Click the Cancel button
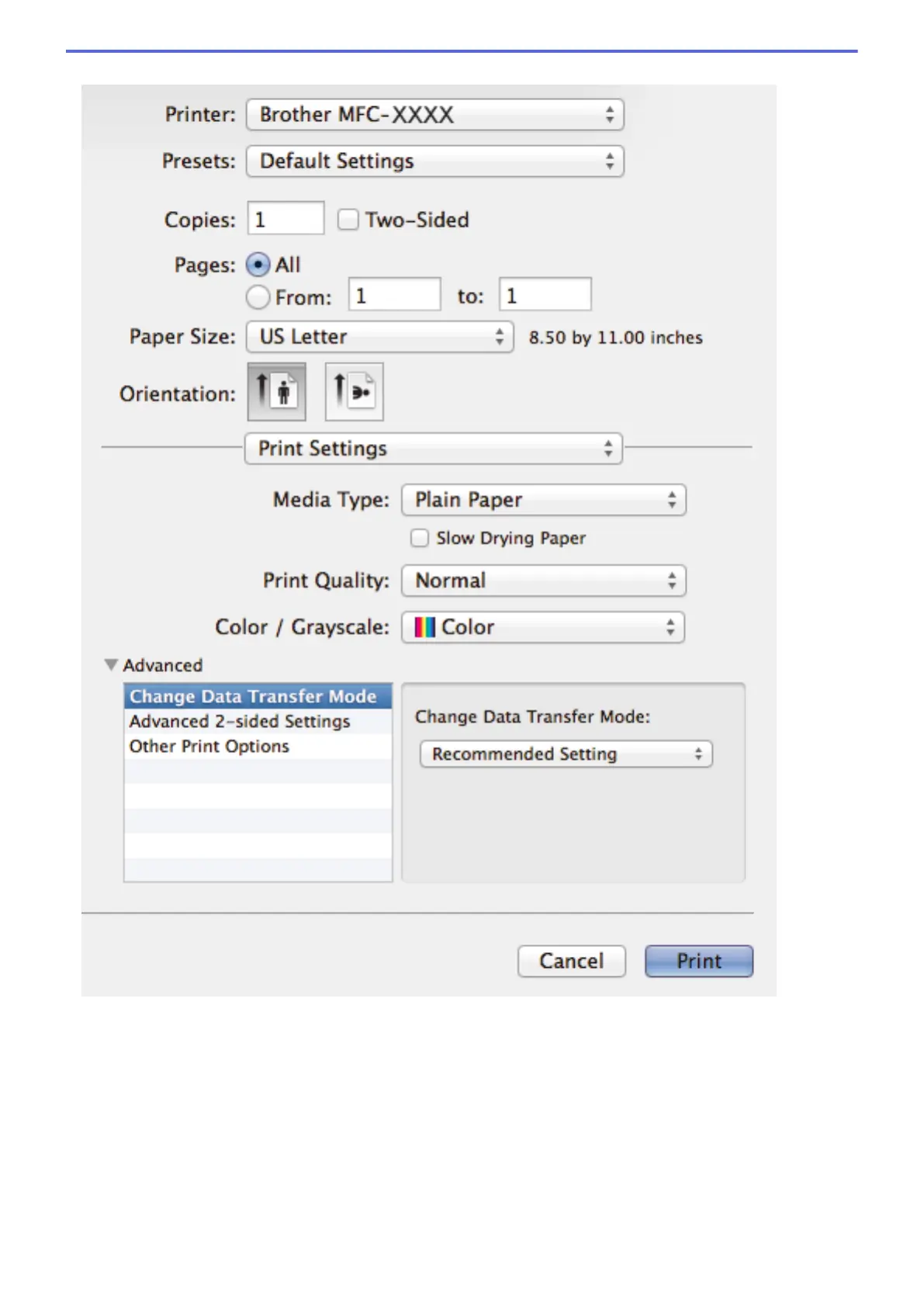 (572, 961)
